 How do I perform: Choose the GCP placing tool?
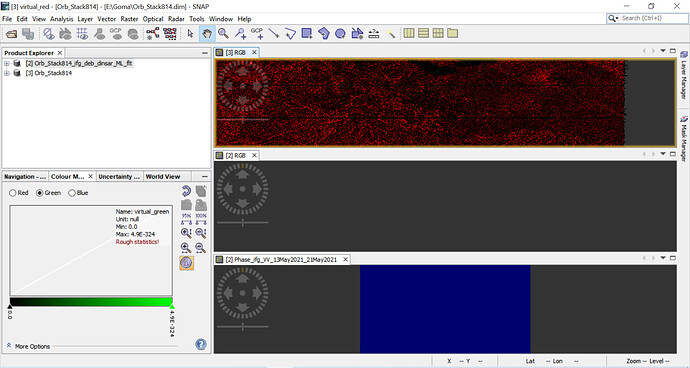257,34
